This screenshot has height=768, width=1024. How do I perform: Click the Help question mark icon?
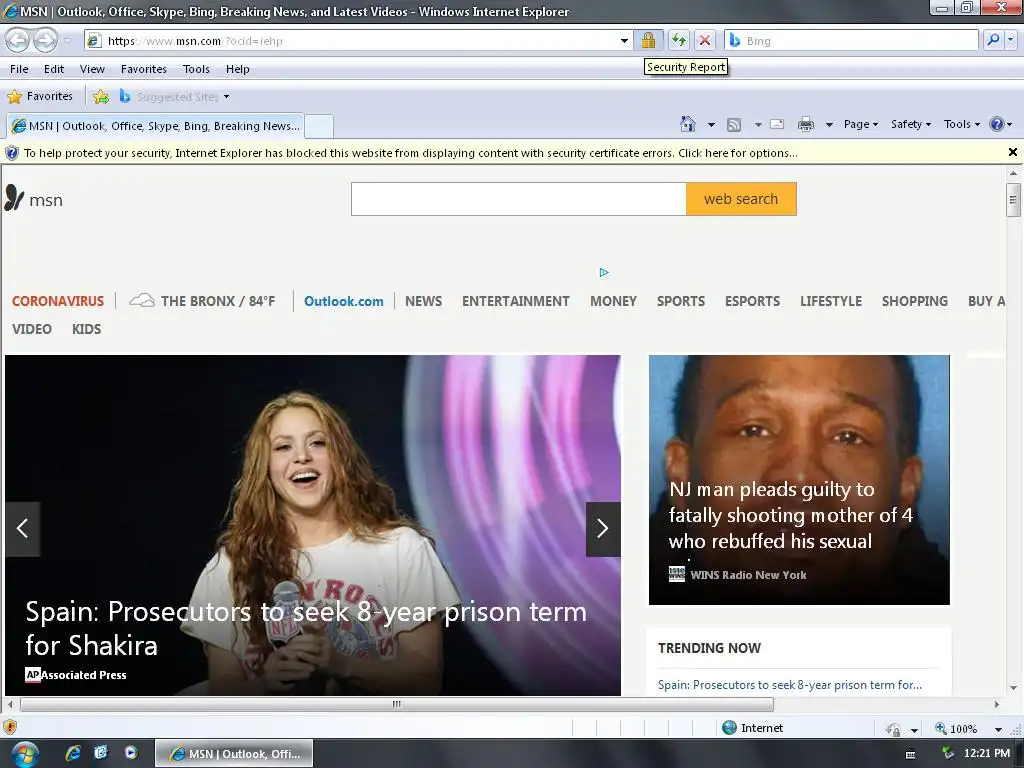(997, 124)
